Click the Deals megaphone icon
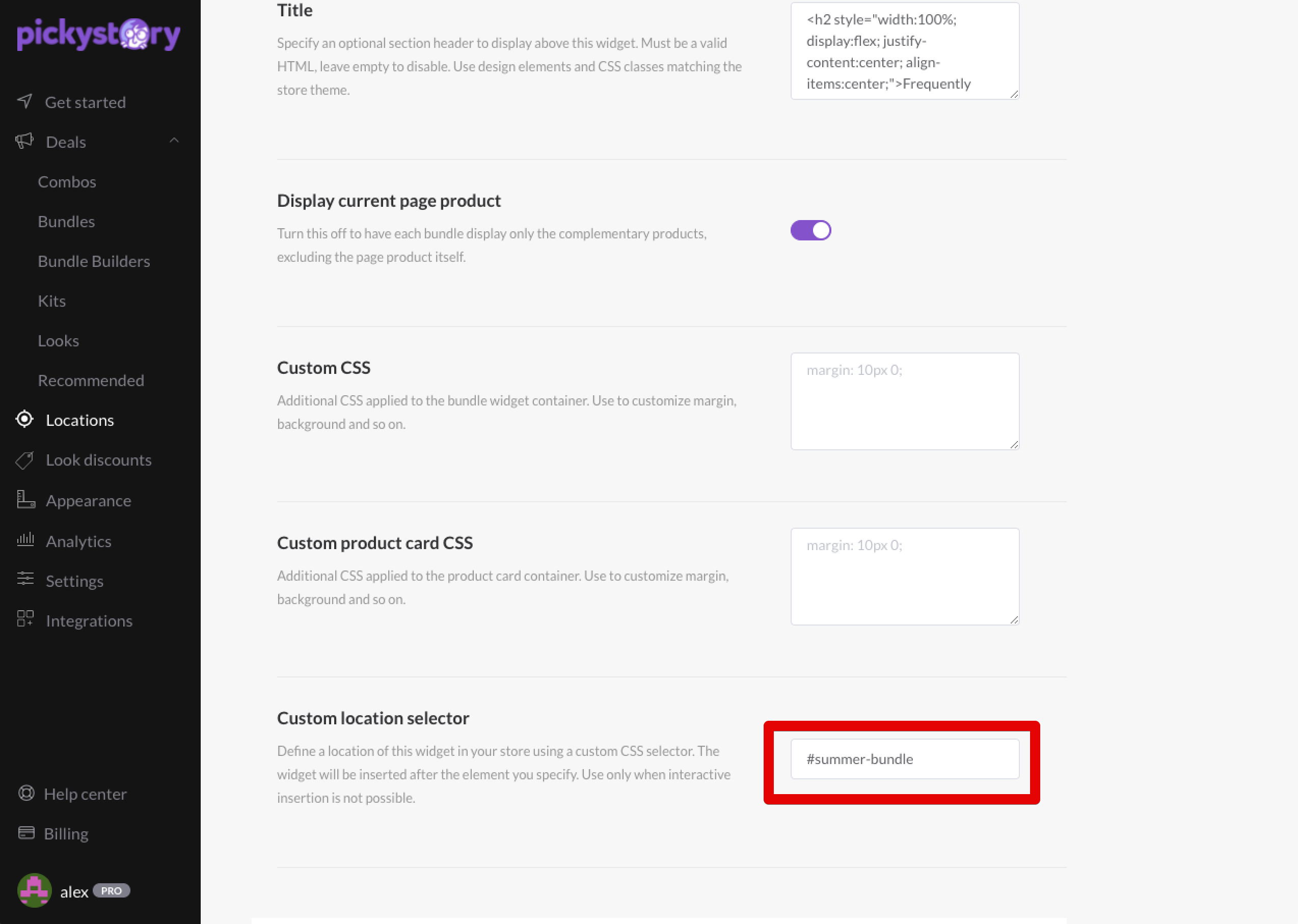The width and height of the screenshot is (1298, 924). coord(24,141)
